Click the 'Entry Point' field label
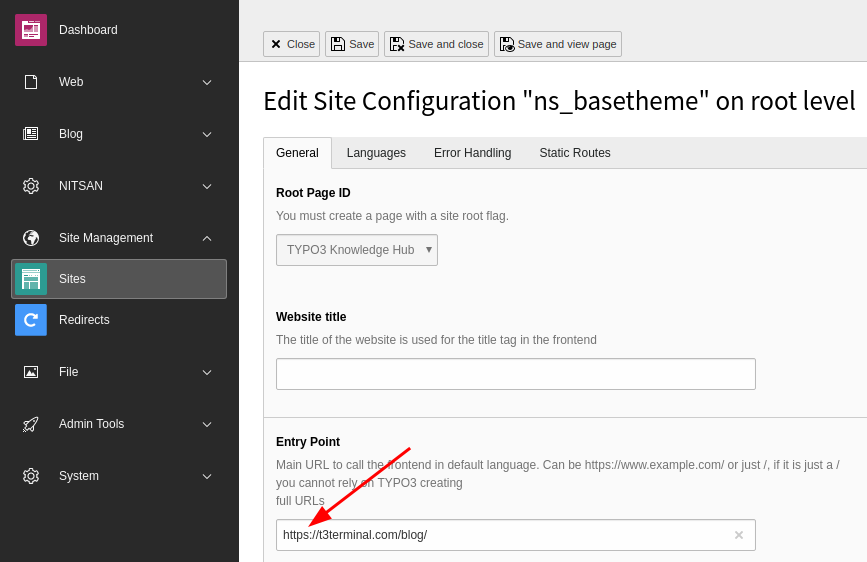Viewport: 867px width, 562px height. [x=308, y=442]
